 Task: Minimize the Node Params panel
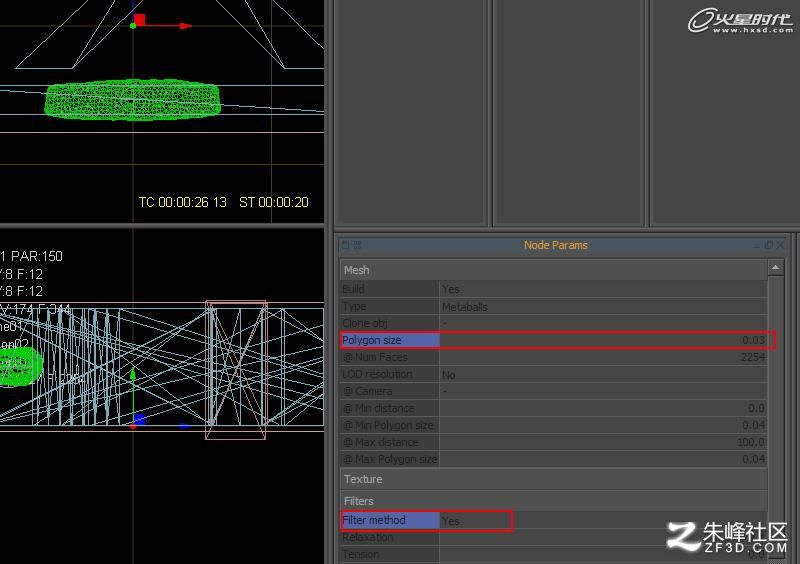pyautogui.click(x=756, y=246)
